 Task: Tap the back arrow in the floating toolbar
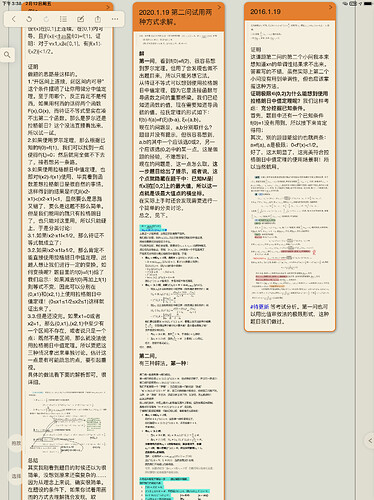pyautogui.click(x=14, y=19)
